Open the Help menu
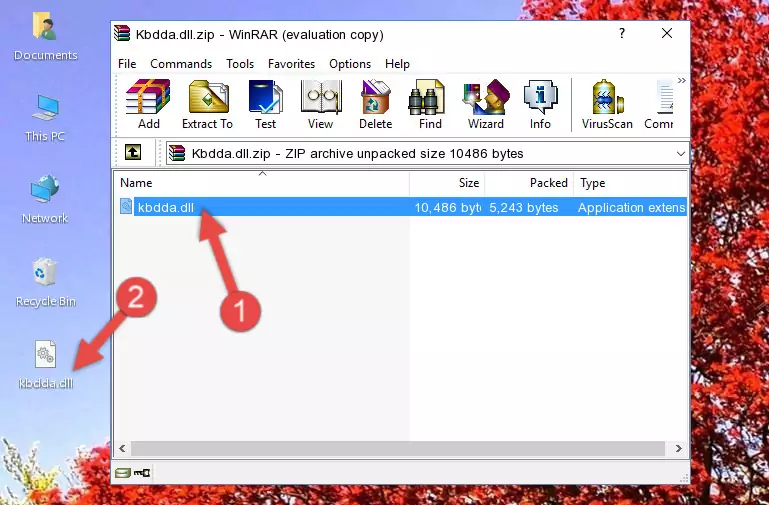Viewport: 769px width, 505px height. [x=397, y=64]
